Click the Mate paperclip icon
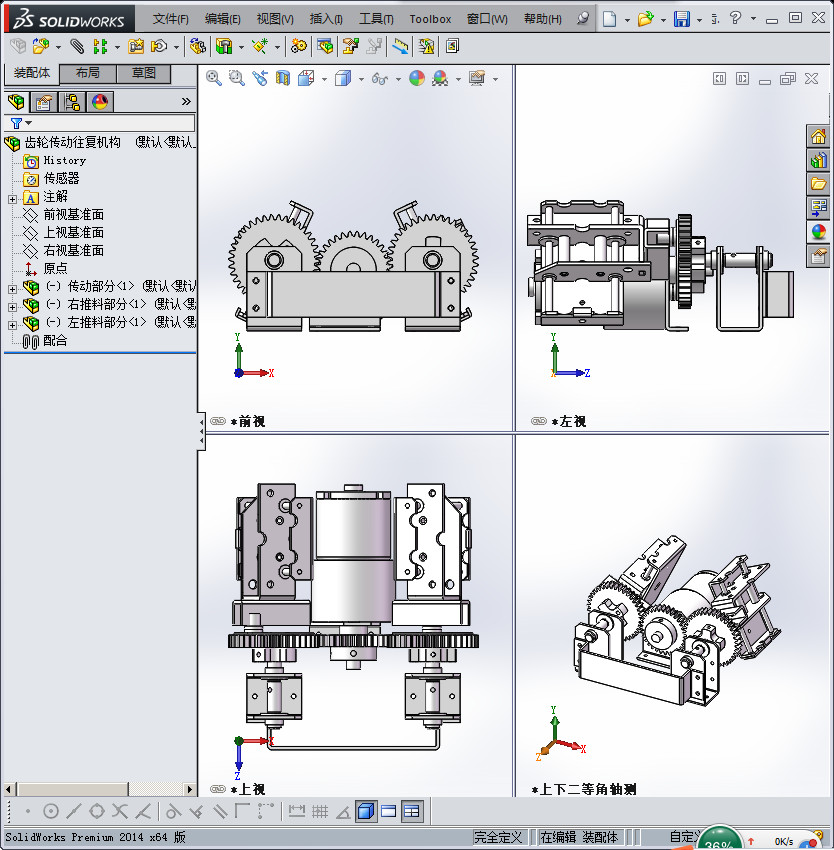Screen dimensions: 834x850 77,47
